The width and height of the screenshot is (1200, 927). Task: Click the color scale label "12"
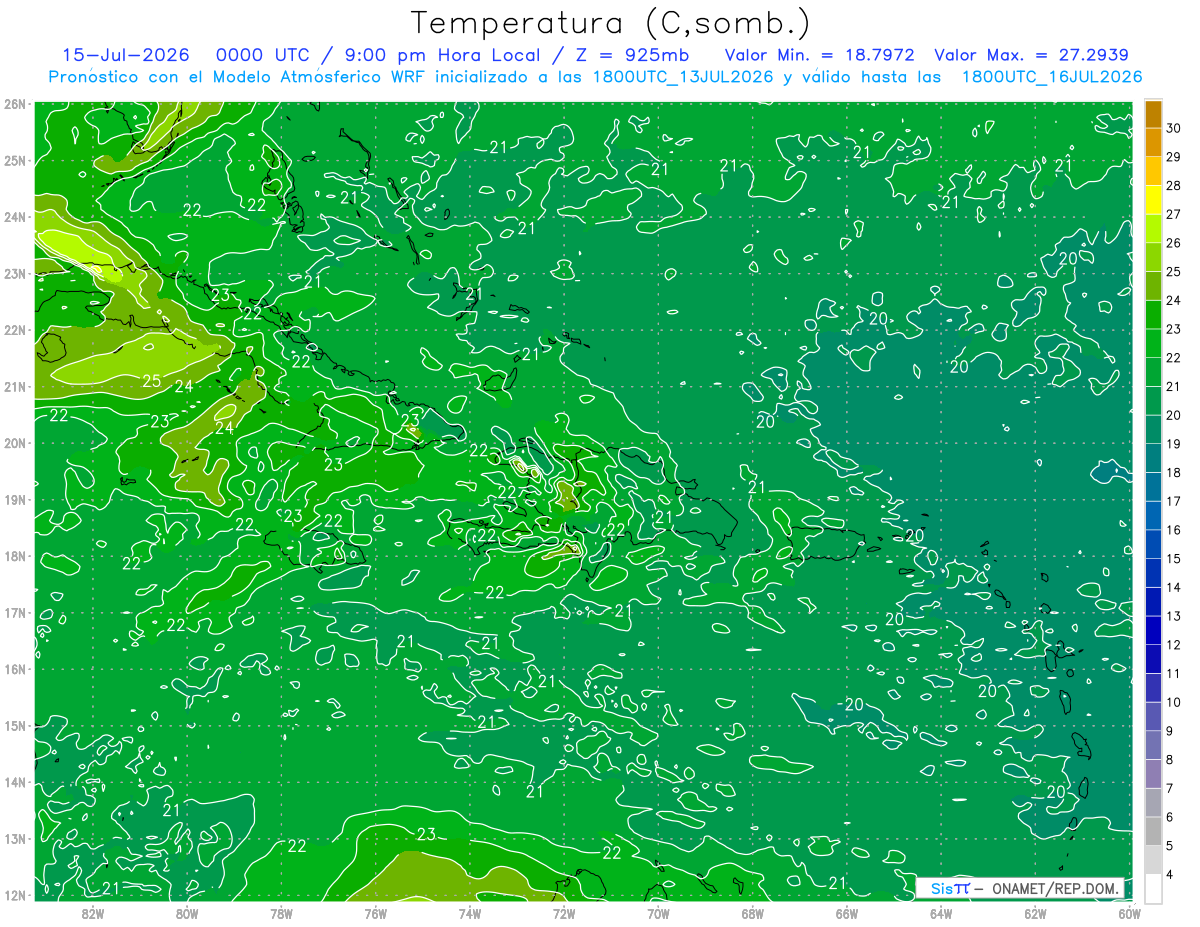click(1174, 645)
